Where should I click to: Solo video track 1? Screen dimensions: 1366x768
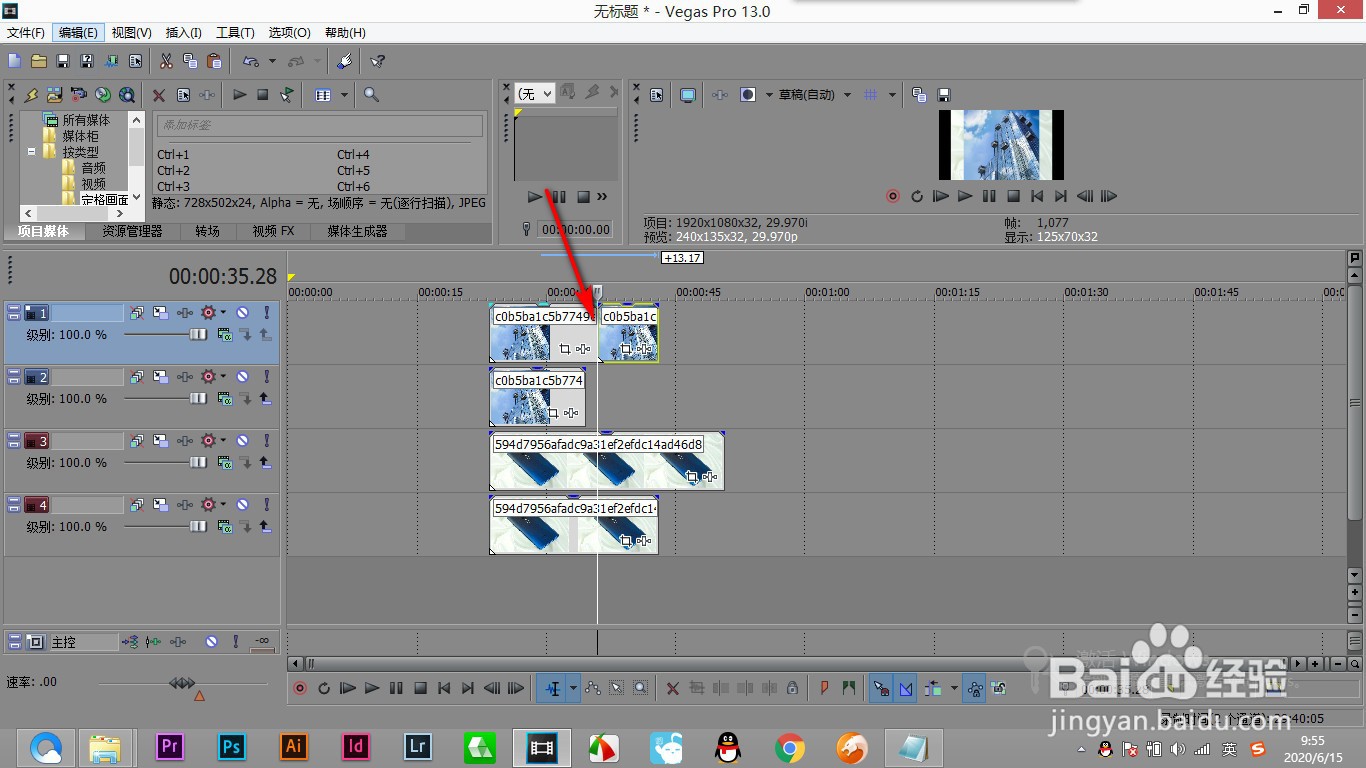(266, 313)
